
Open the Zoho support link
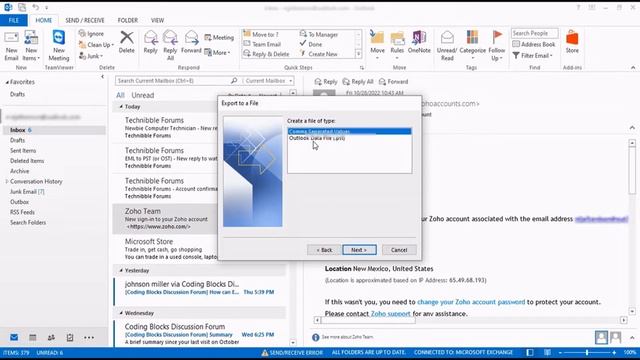click(391, 313)
